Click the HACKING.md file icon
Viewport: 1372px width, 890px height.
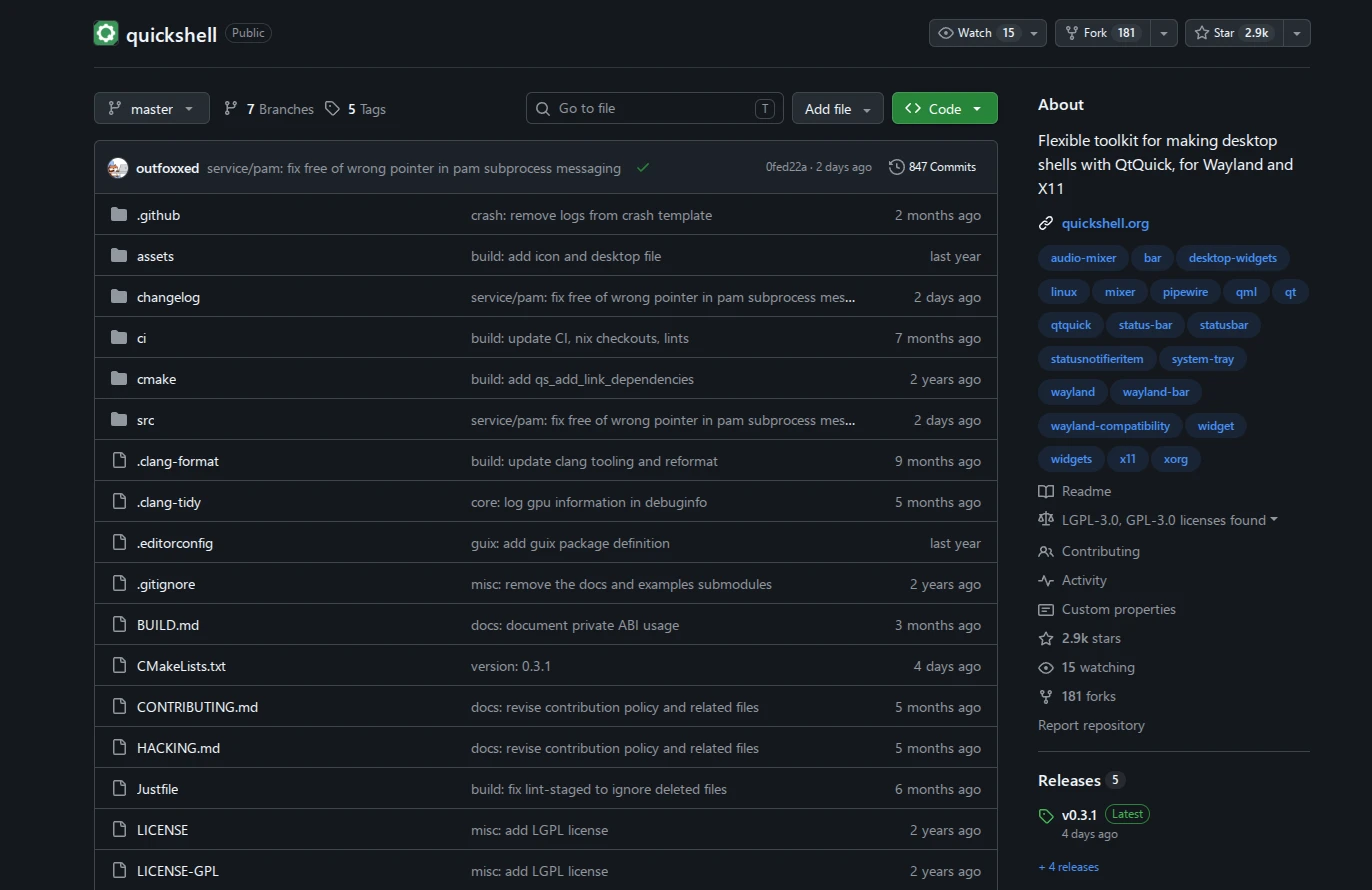coord(119,748)
